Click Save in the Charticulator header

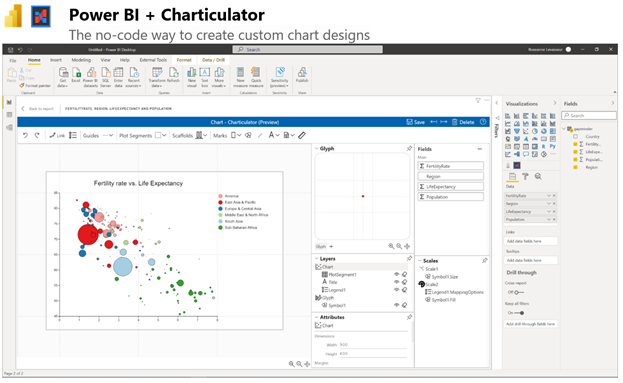pyautogui.click(x=416, y=122)
